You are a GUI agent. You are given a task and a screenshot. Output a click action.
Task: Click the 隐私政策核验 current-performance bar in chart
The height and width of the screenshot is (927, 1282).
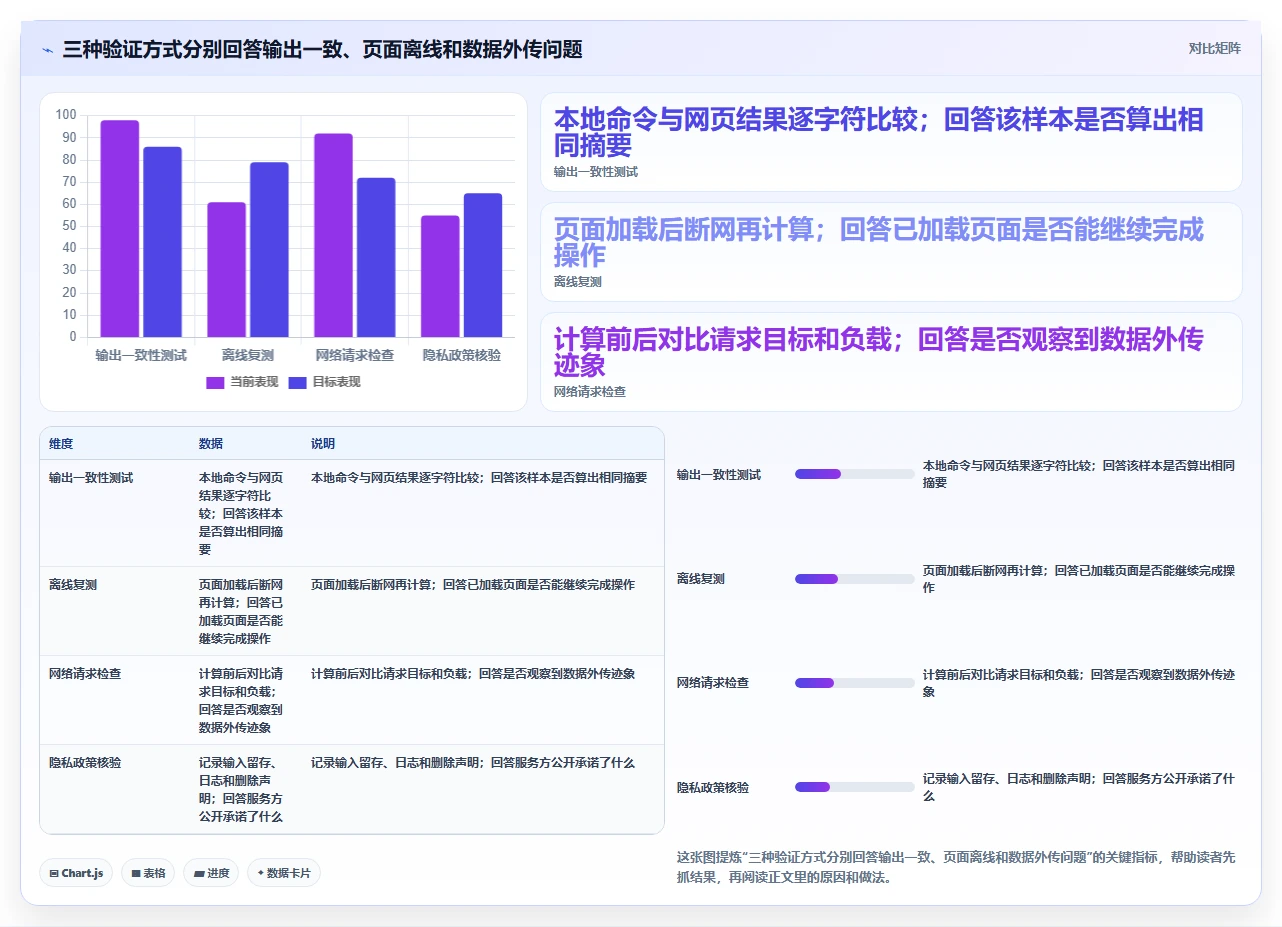440,277
